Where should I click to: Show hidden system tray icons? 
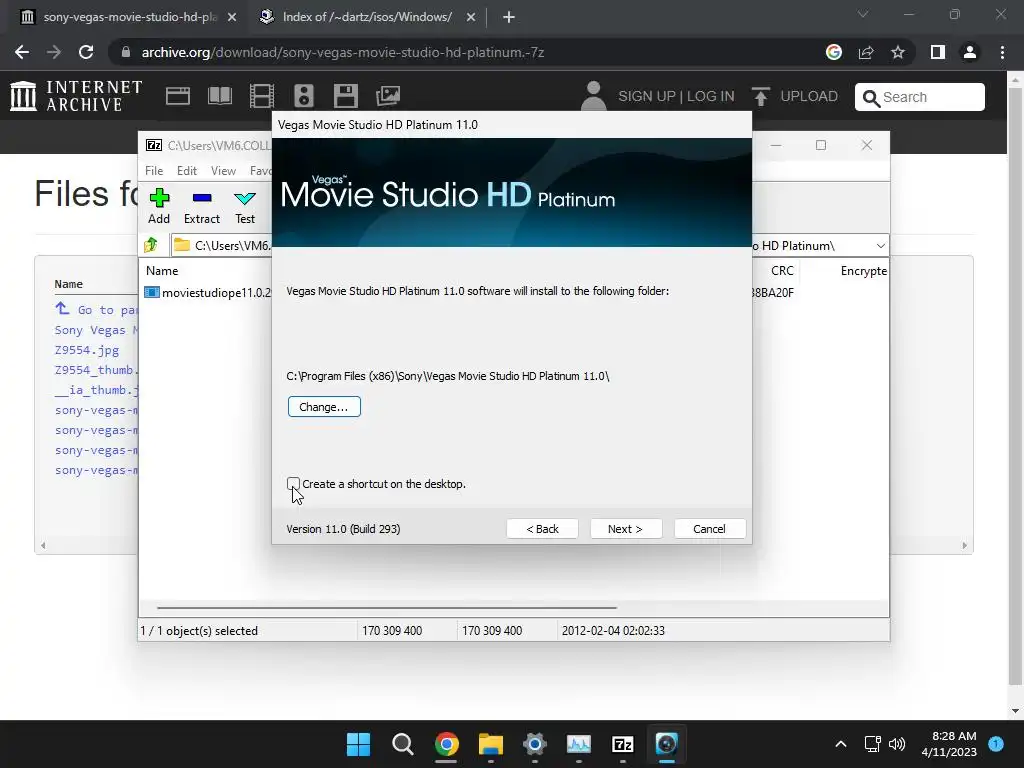pyautogui.click(x=841, y=744)
